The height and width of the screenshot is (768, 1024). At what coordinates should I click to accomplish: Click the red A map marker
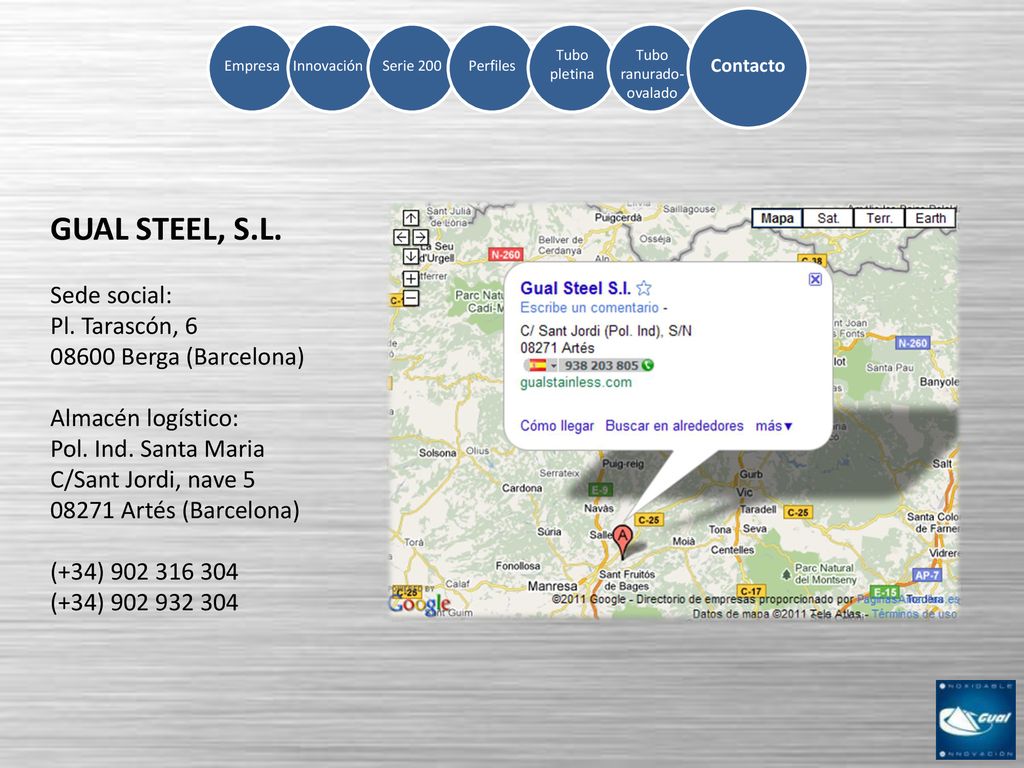pos(623,542)
